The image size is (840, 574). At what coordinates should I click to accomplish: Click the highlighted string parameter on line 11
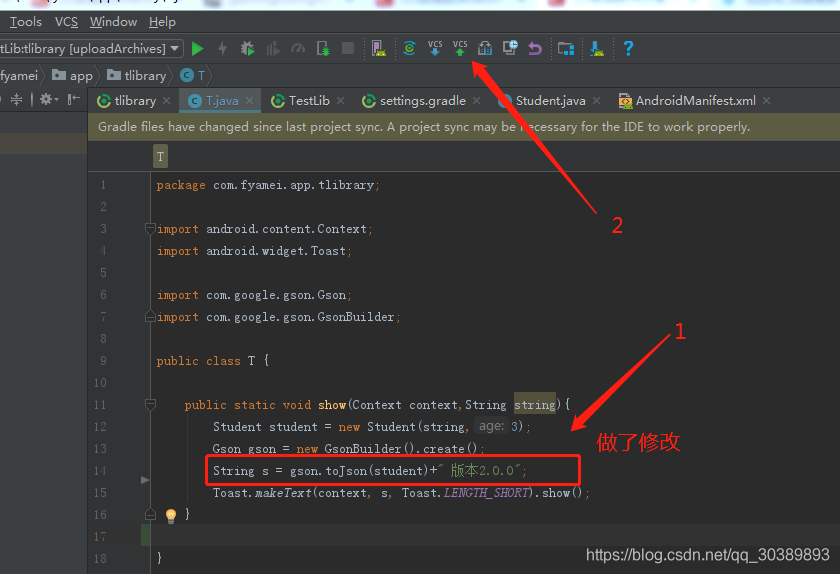(x=535, y=405)
